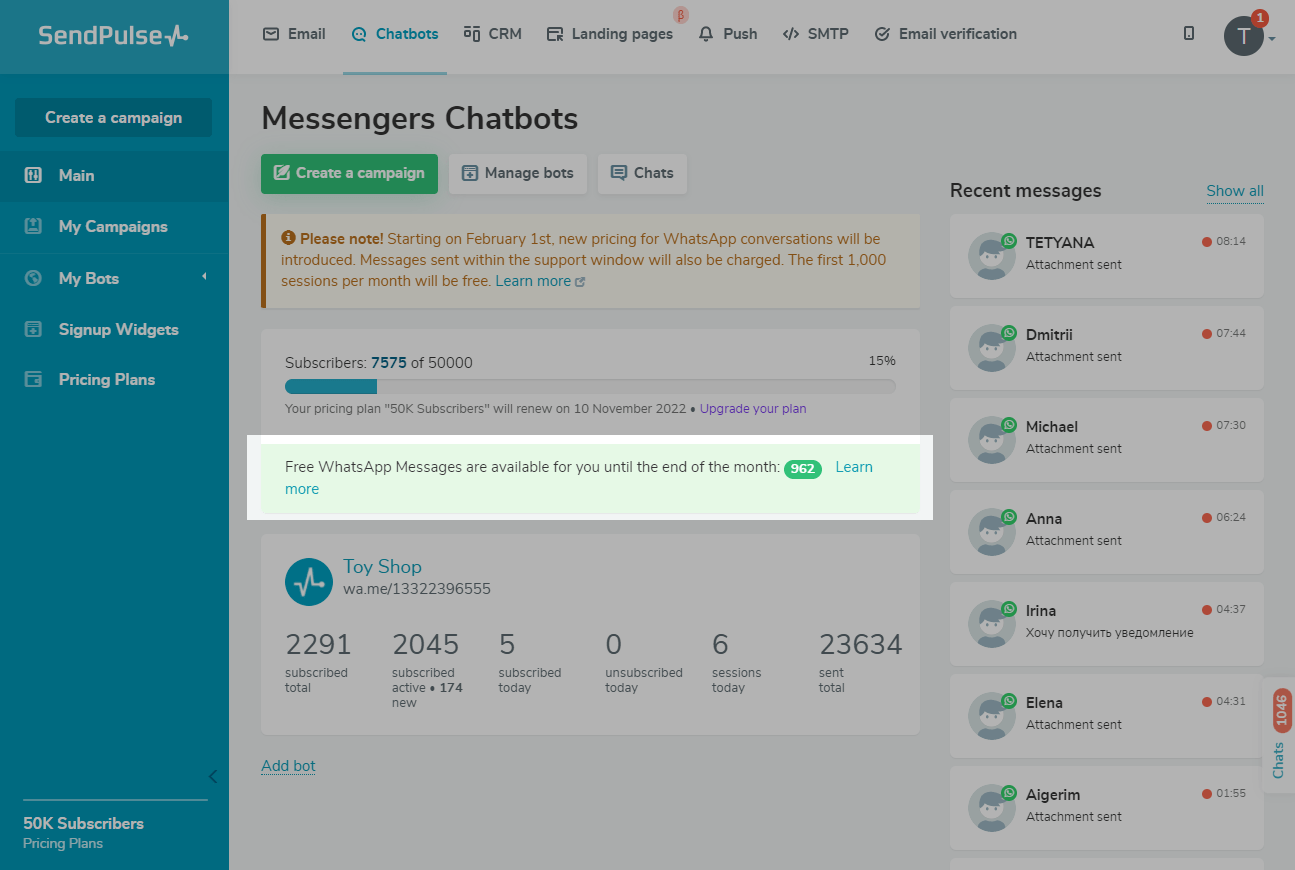Expand the My Bots submenu arrow
This screenshot has width=1295, height=870.
pyautogui.click(x=204, y=277)
